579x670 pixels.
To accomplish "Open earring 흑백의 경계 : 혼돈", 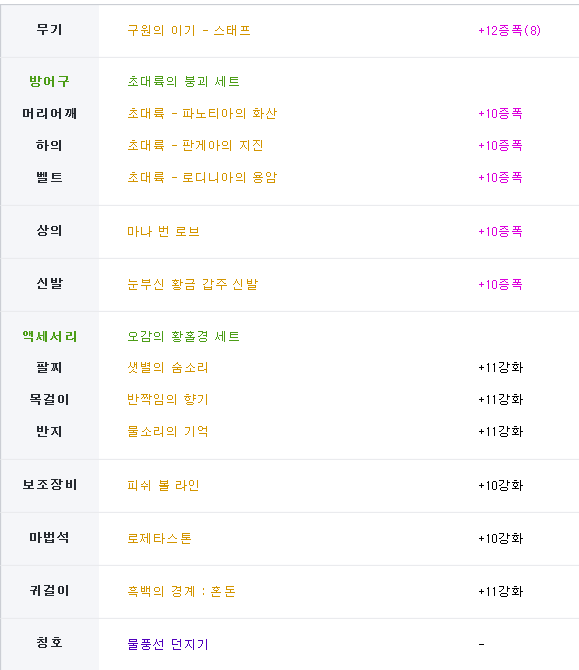I will 182,592.
